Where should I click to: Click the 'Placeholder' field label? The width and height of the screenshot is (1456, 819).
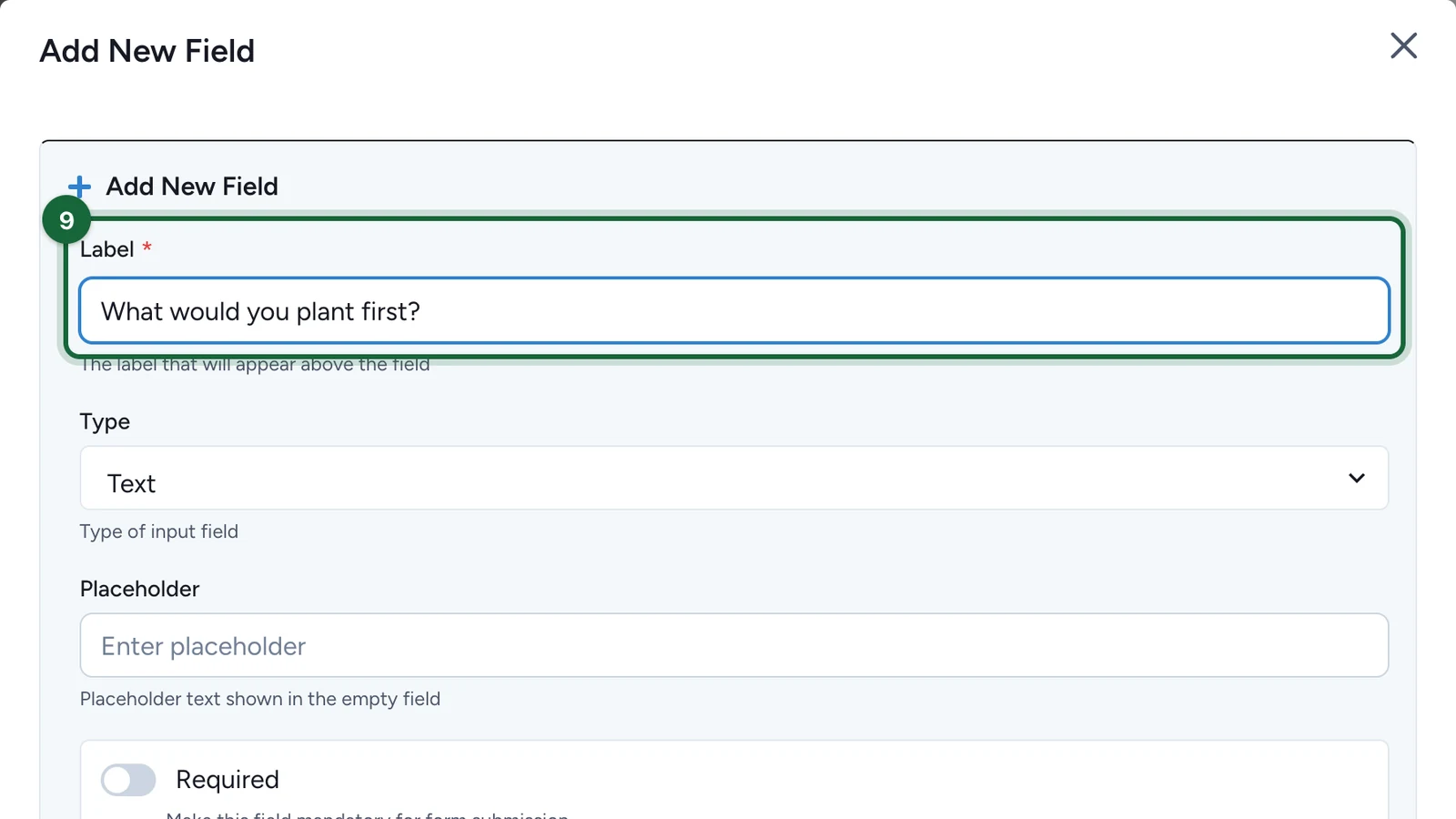[139, 589]
